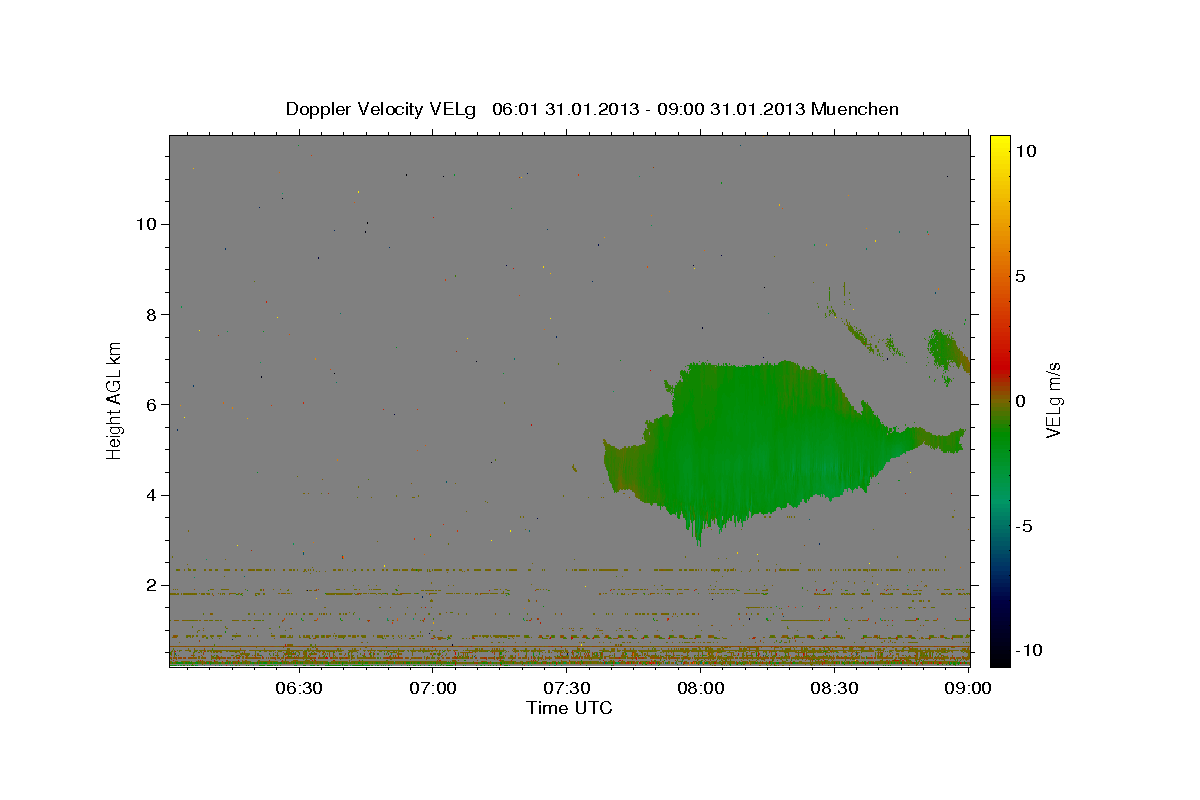1200x800 pixels.
Task: Click the colorbar tick value '-5'
Action: pyautogui.click(x=1024, y=526)
